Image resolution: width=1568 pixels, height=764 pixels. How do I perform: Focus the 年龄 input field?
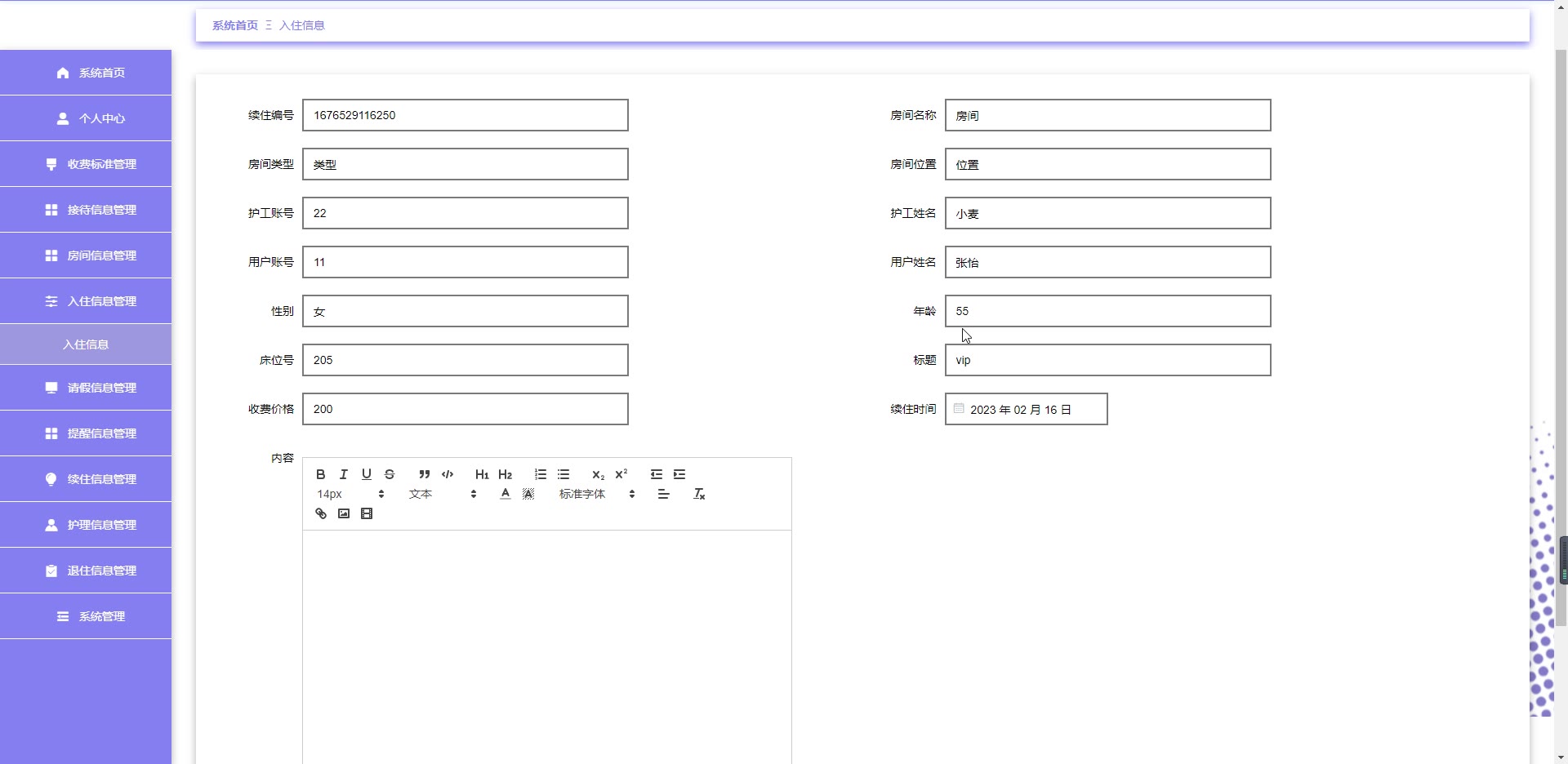pos(1108,311)
